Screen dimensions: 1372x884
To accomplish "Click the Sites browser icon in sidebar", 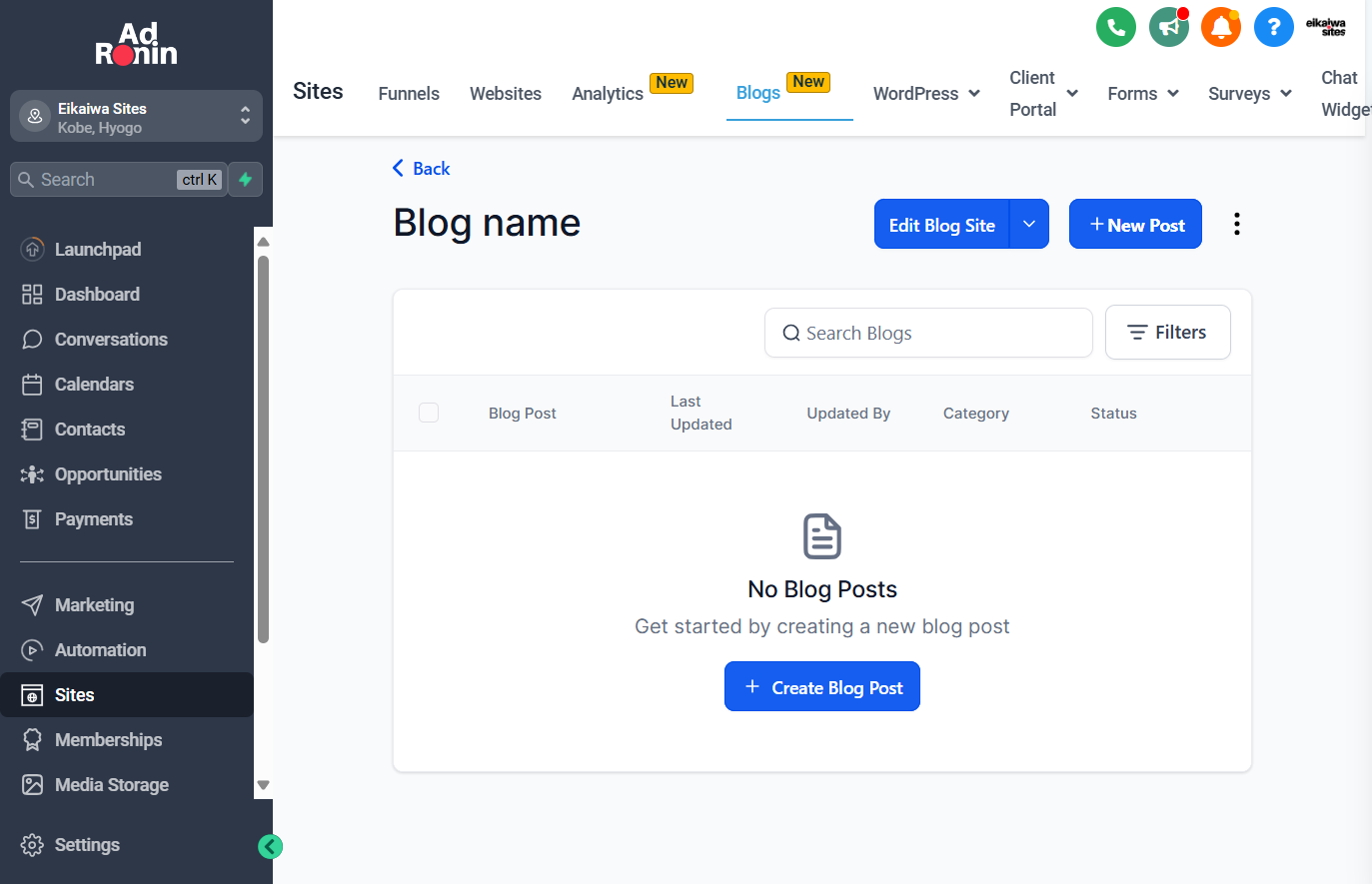I will (x=32, y=695).
